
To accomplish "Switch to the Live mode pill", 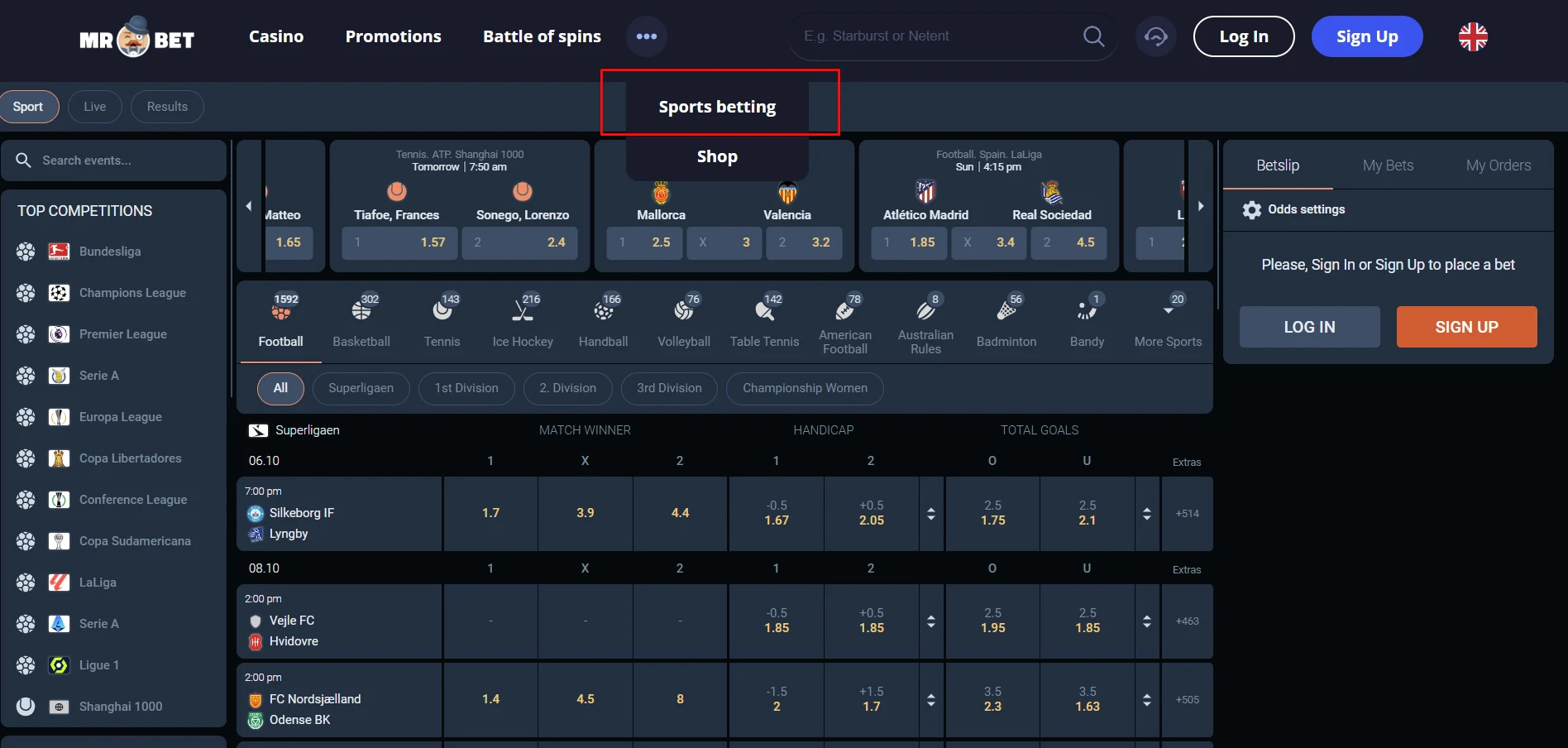I will pyautogui.click(x=95, y=107).
